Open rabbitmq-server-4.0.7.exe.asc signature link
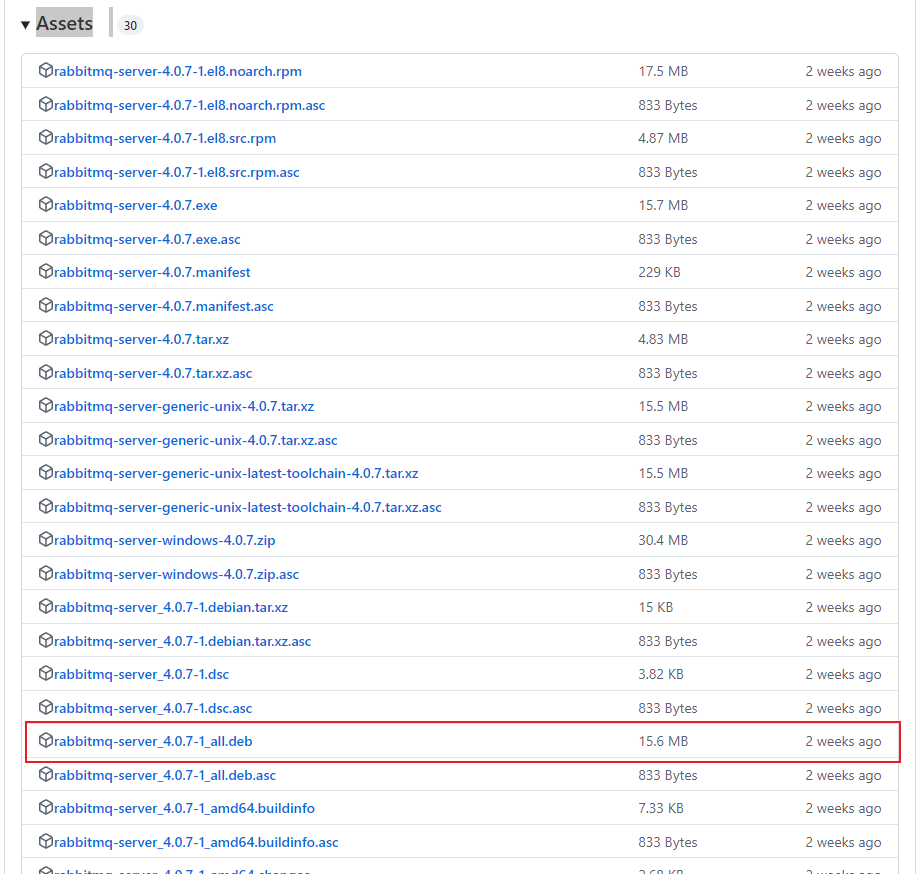 tap(148, 239)
